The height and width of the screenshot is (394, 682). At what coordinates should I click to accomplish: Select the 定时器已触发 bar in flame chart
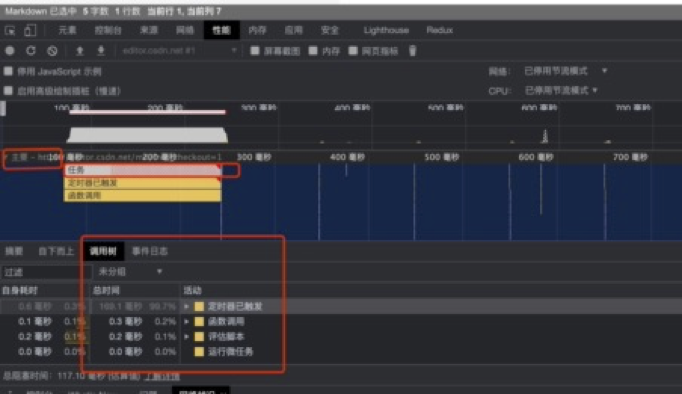point(142,183)
